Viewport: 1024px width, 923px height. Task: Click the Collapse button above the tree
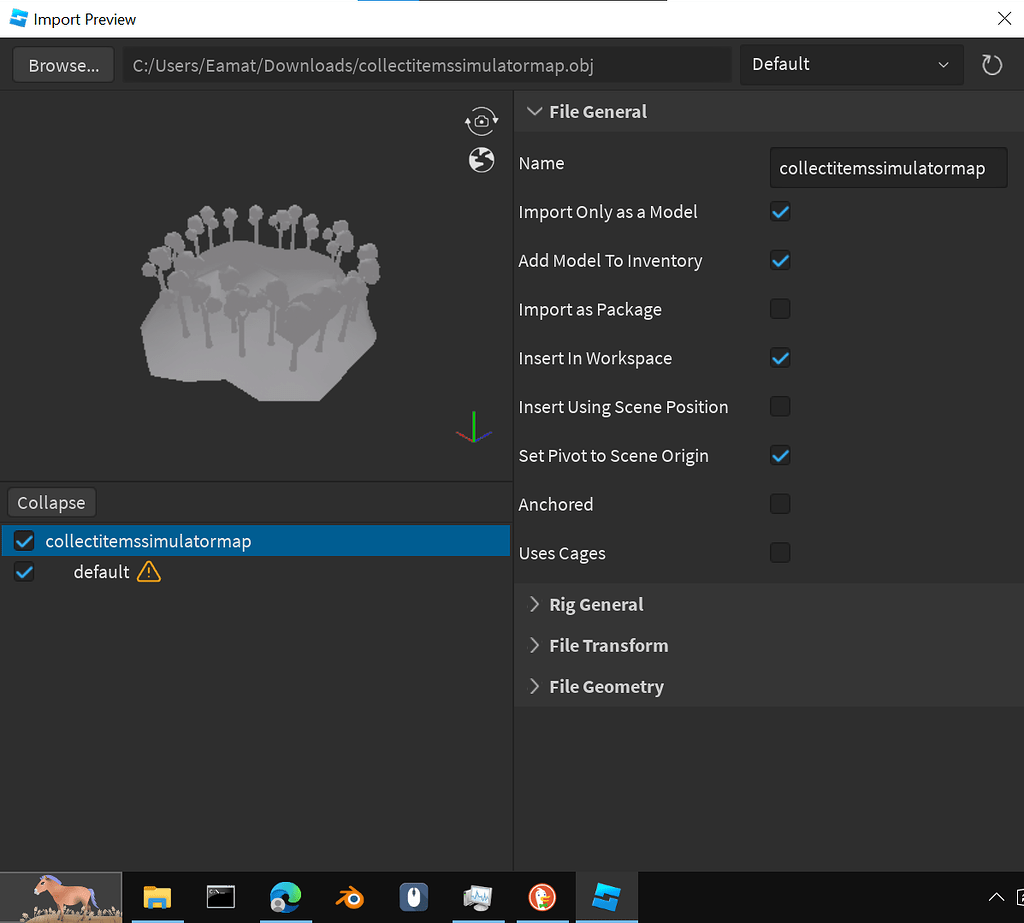click(x=51, y=502)
